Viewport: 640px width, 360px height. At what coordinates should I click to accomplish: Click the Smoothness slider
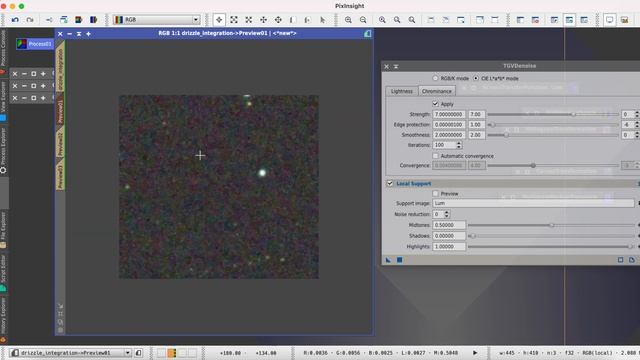(553, 135)
